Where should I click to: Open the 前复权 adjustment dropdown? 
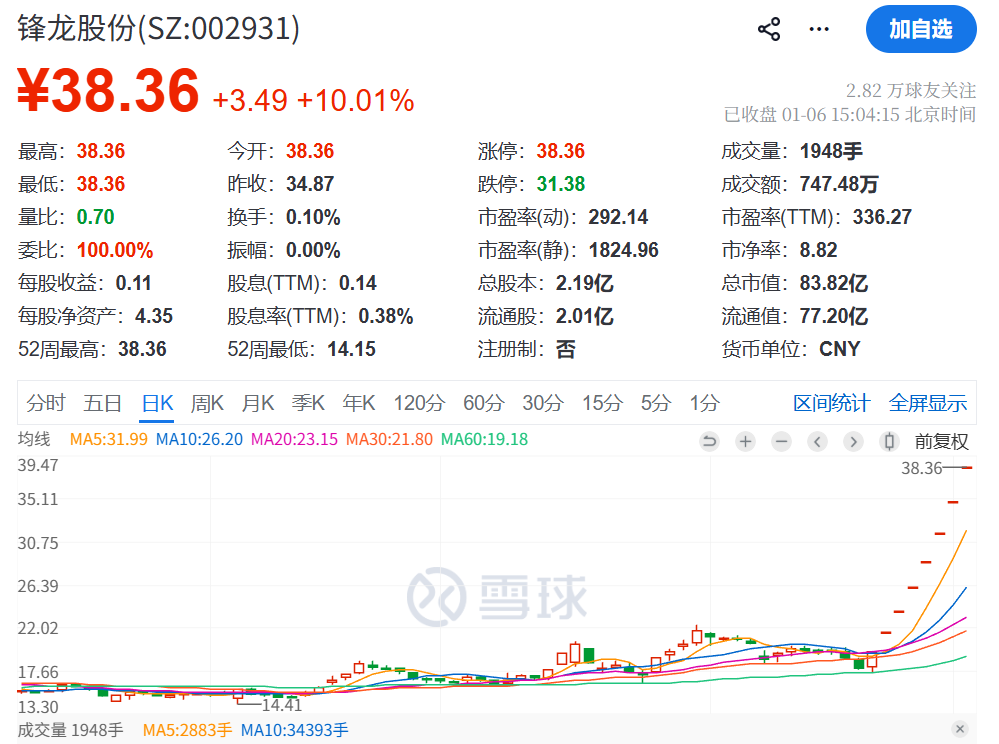click(x=941, y=441)
